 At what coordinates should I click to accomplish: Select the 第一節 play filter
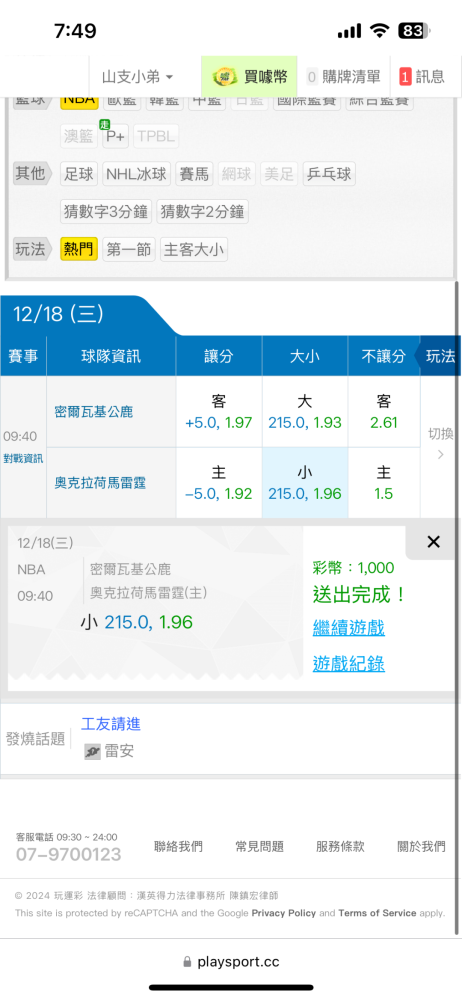click(129, 249)
